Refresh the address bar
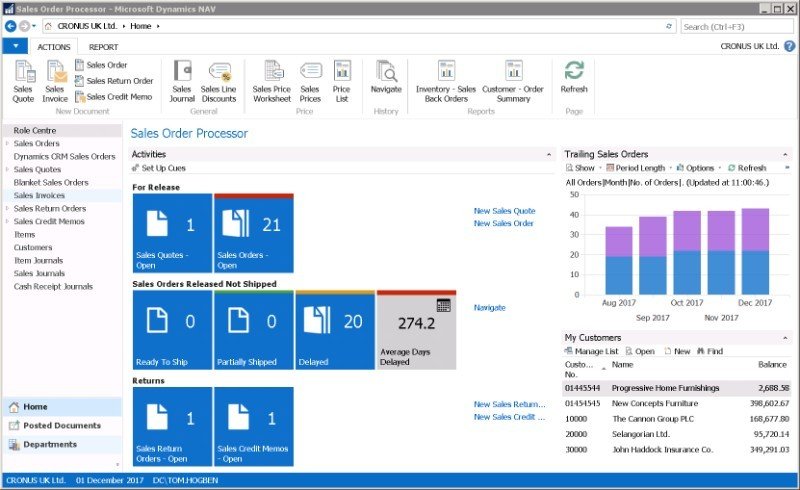 pyautogui.click(x=669, y=26)
